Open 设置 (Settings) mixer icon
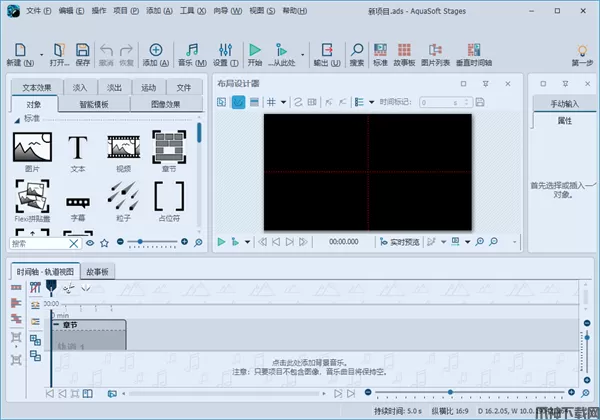 point(224,50)
